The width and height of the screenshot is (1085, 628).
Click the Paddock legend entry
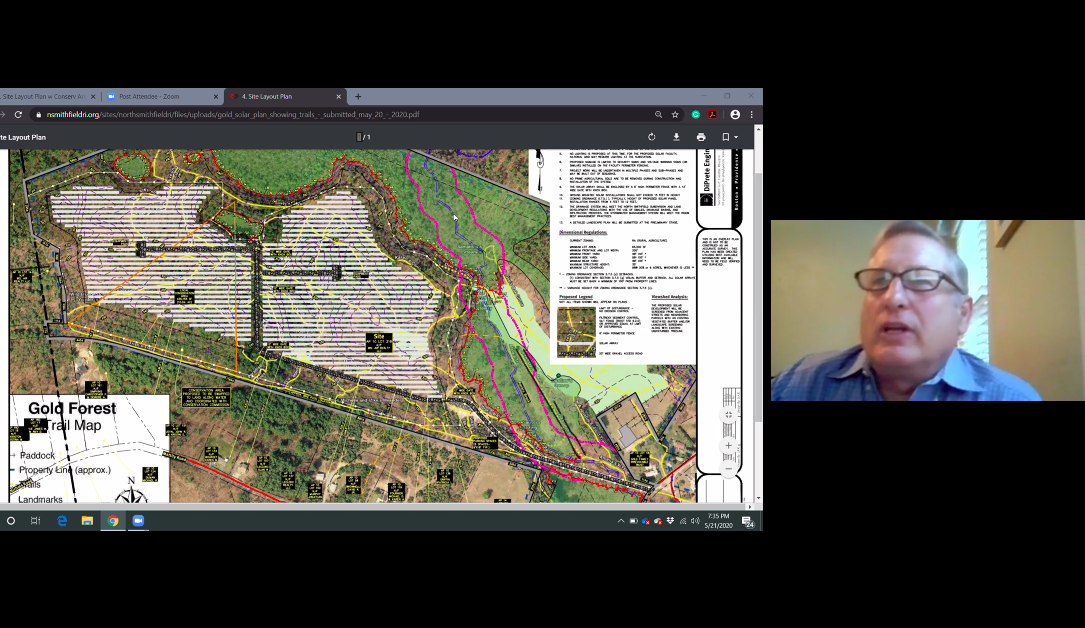coord(37,455)
